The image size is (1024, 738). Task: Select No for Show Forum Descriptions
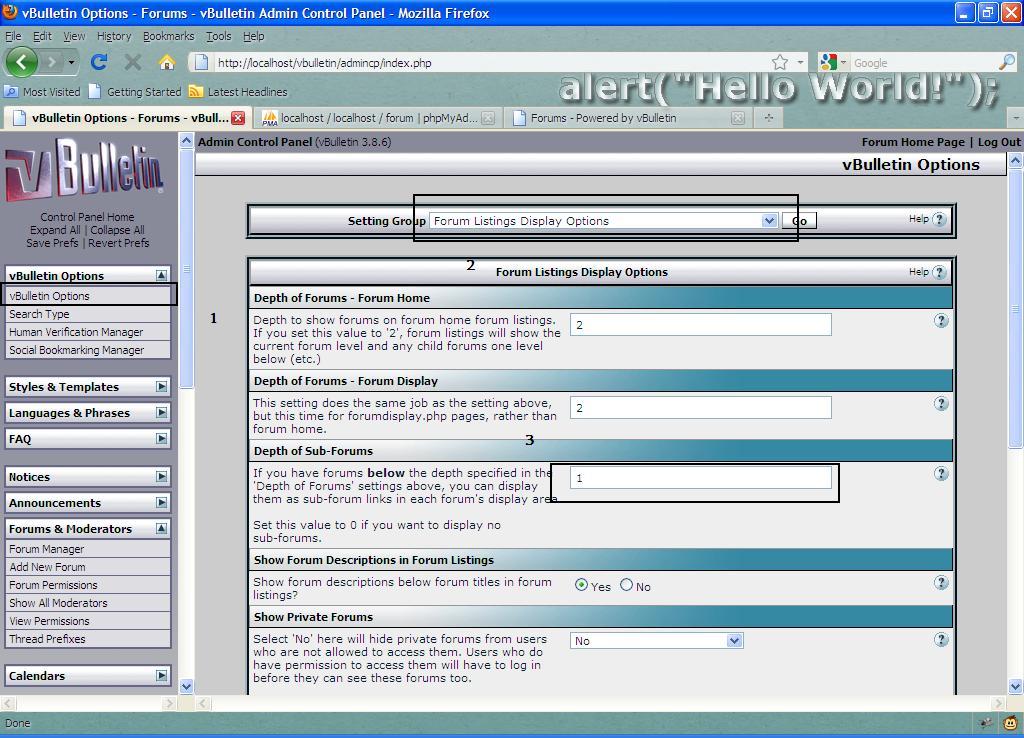click(626, 585)
